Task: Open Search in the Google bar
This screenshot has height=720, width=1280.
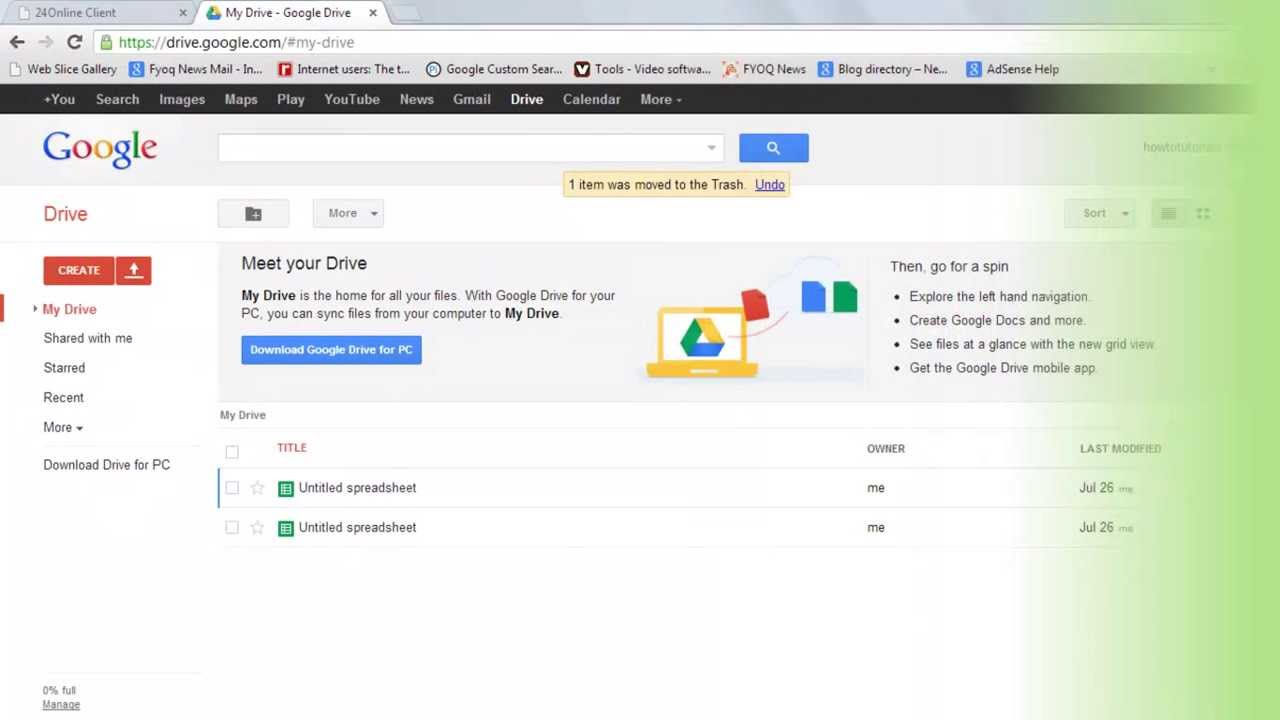Action: [x=117, y=99]
